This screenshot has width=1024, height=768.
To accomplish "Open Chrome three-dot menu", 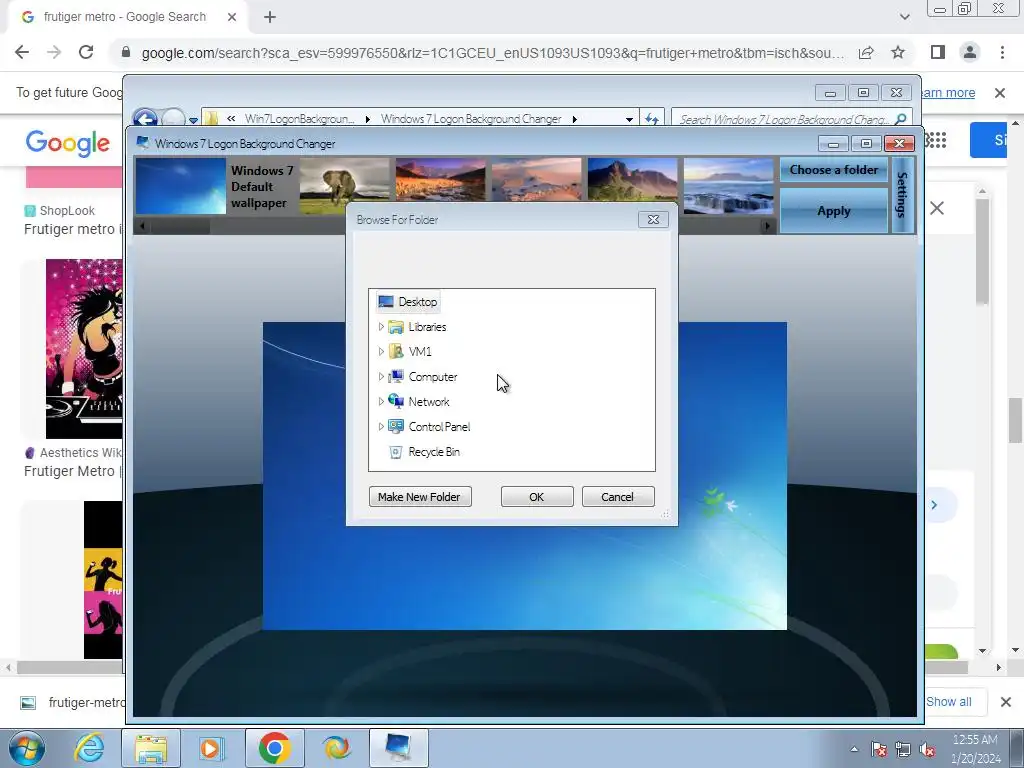I will 1002,52.
